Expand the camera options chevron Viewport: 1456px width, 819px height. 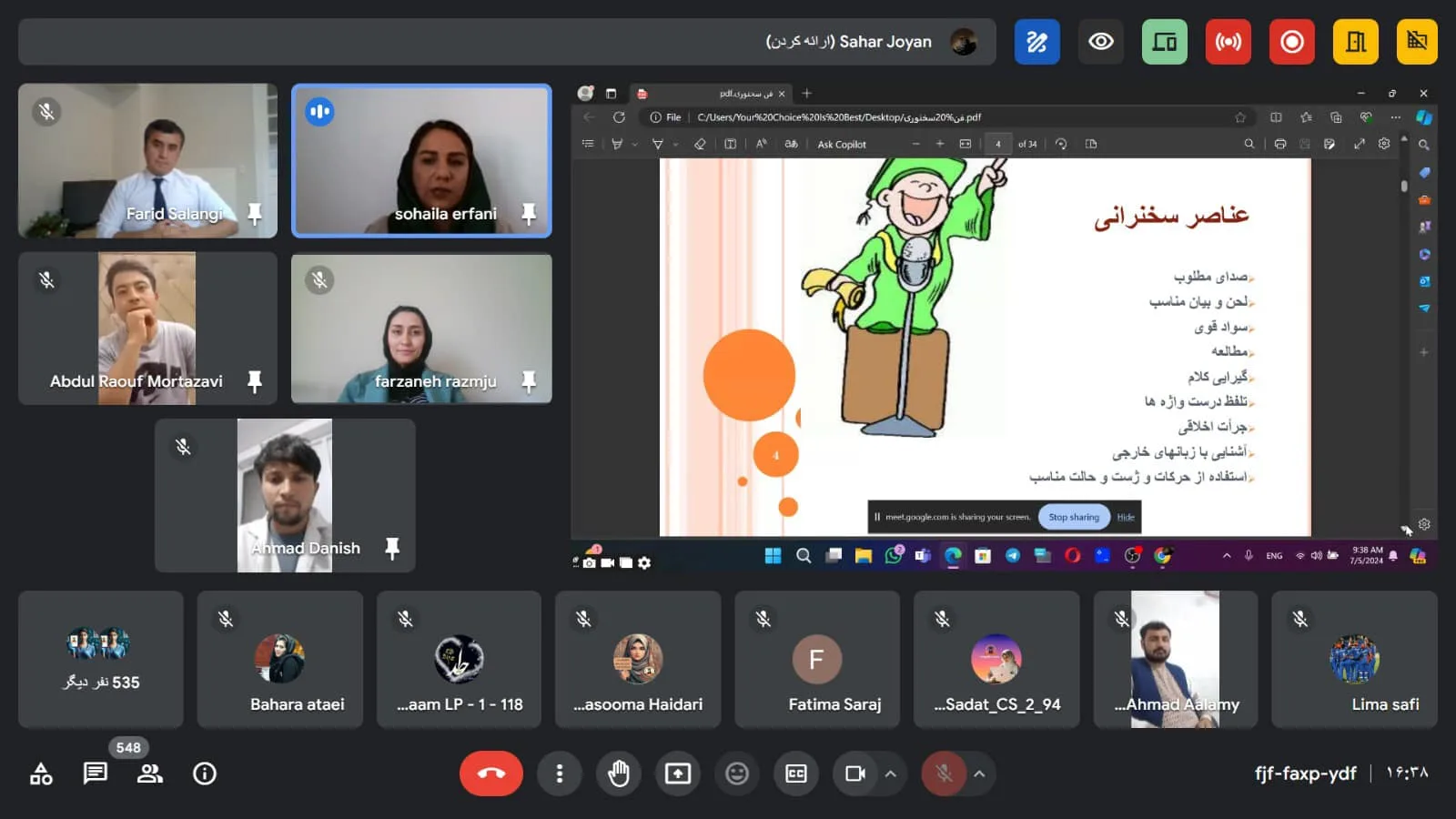click(891, 773)
